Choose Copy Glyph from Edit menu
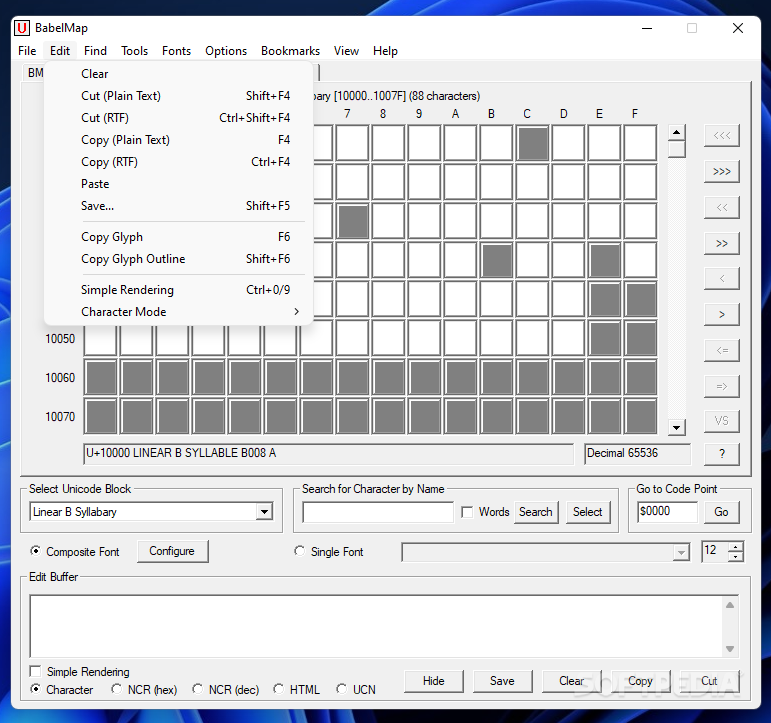The width and height of the screenshot is (771, 723). [179, 237]
